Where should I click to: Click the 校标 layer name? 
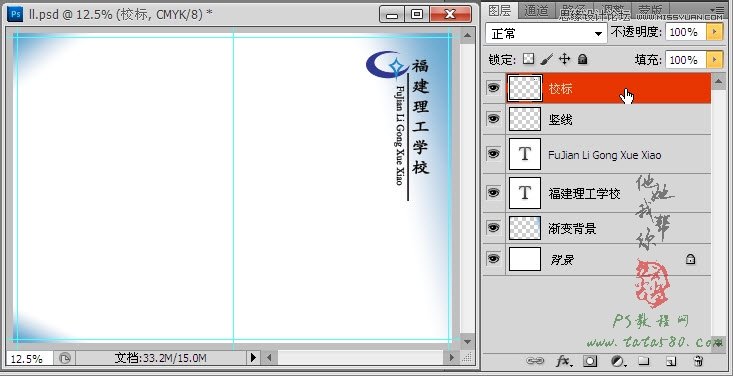[560, 88]
